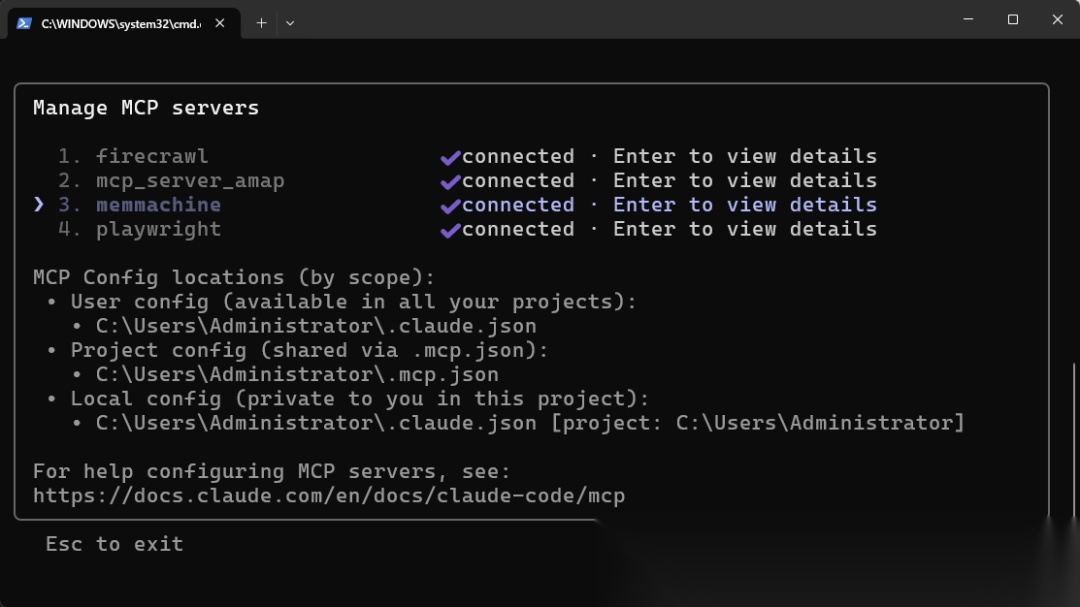The height and width of the screenshot is (607, 1080).
Task: Click the checkmark in memmachine row
Action: click(450, 206)
